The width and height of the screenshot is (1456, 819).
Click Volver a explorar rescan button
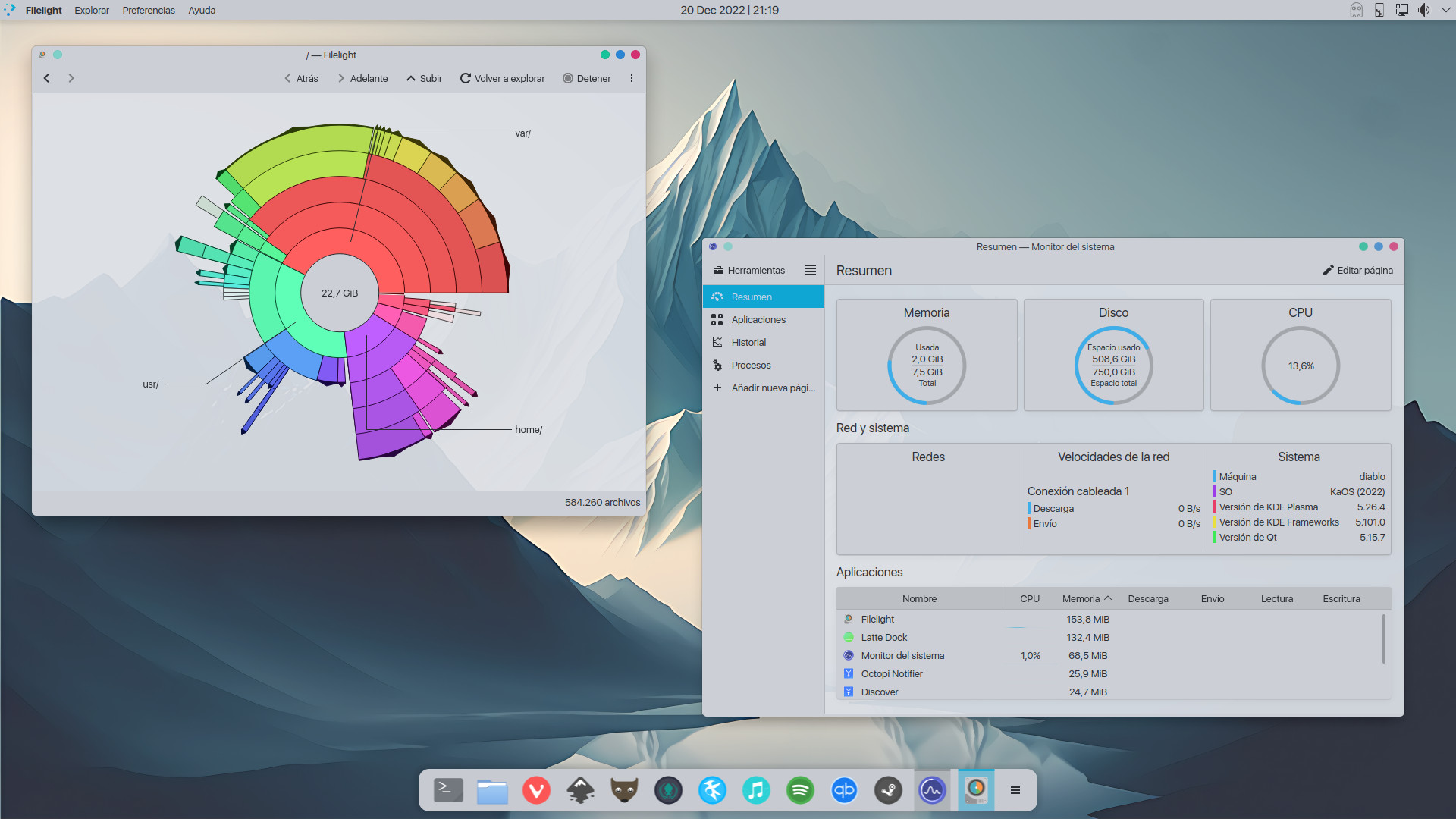coord(502,78)
